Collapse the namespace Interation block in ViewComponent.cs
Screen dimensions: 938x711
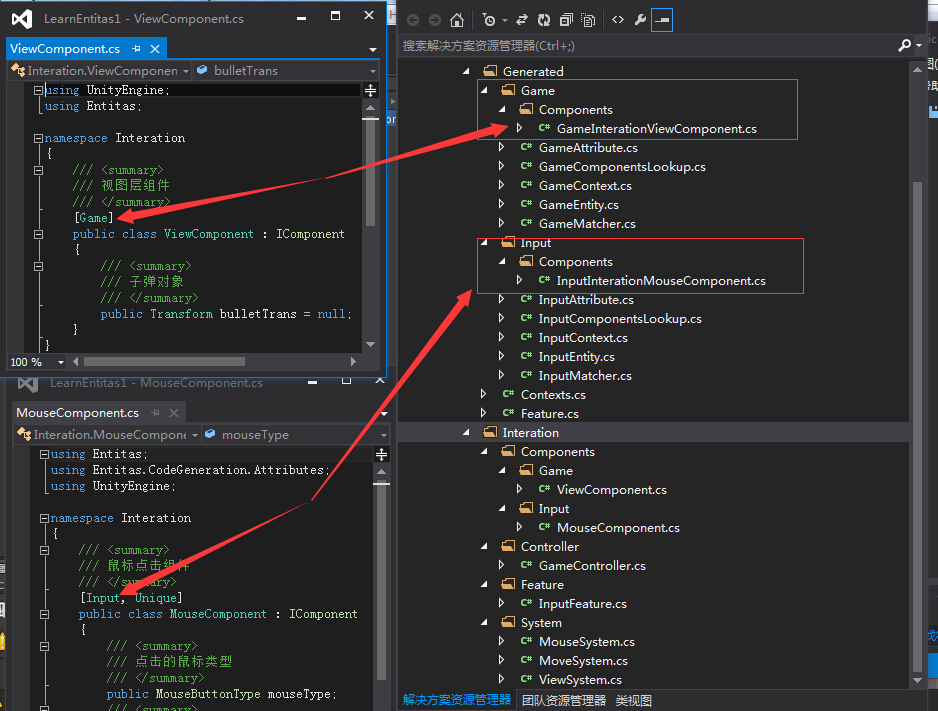38,138
